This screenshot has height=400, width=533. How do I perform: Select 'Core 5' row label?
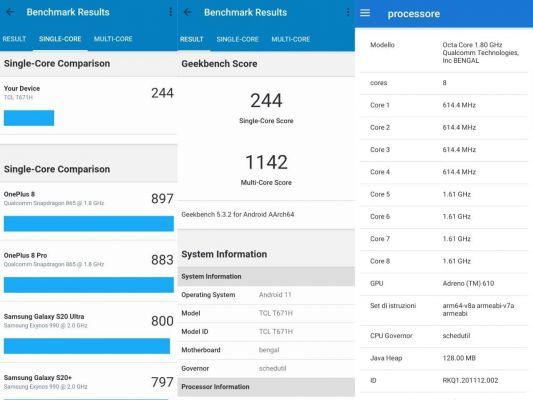pyautogui.click(x=380, y=194)
